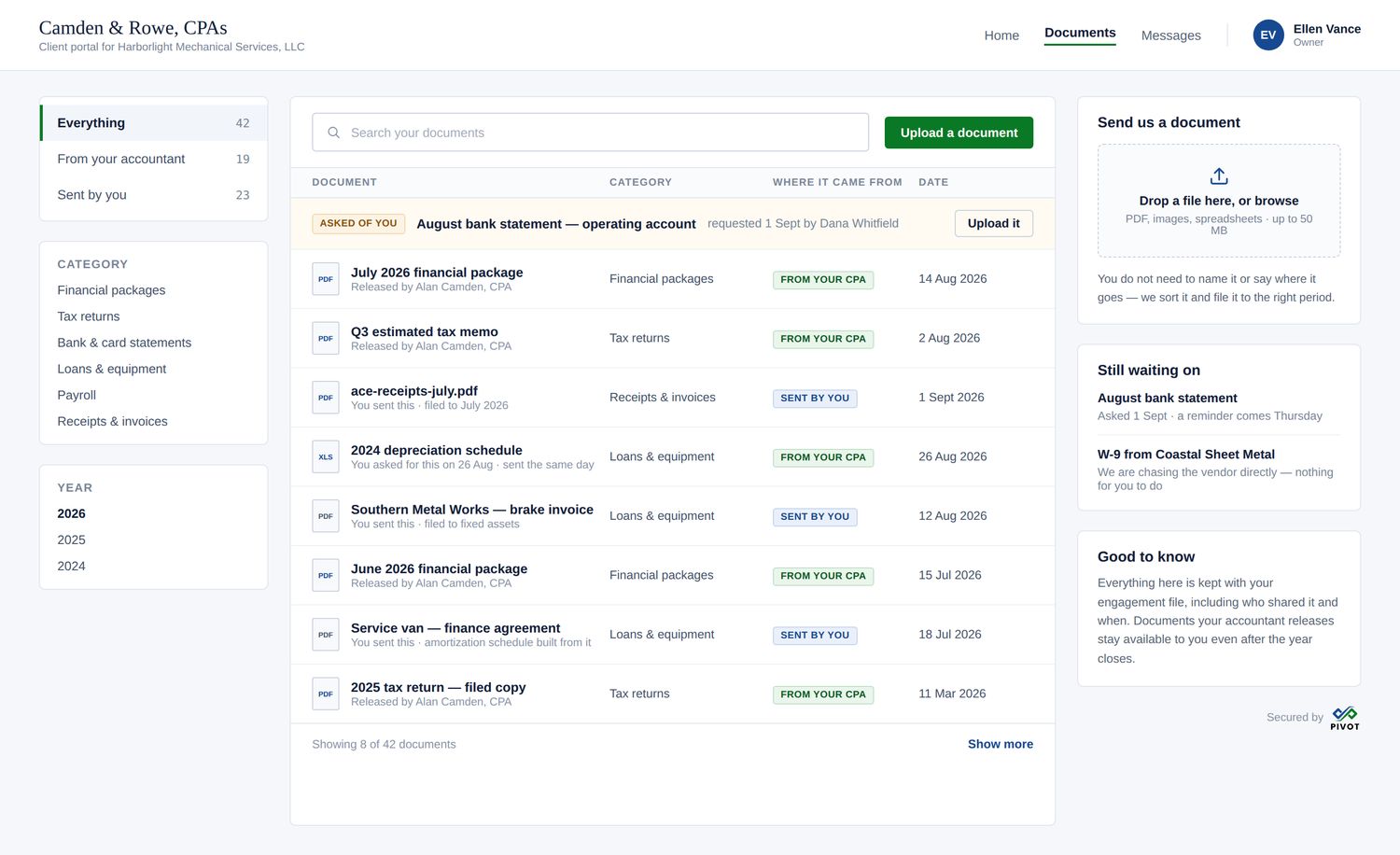Click the Date column header
The height and width of the screenshot is (855, 1400).
(933, 182)
